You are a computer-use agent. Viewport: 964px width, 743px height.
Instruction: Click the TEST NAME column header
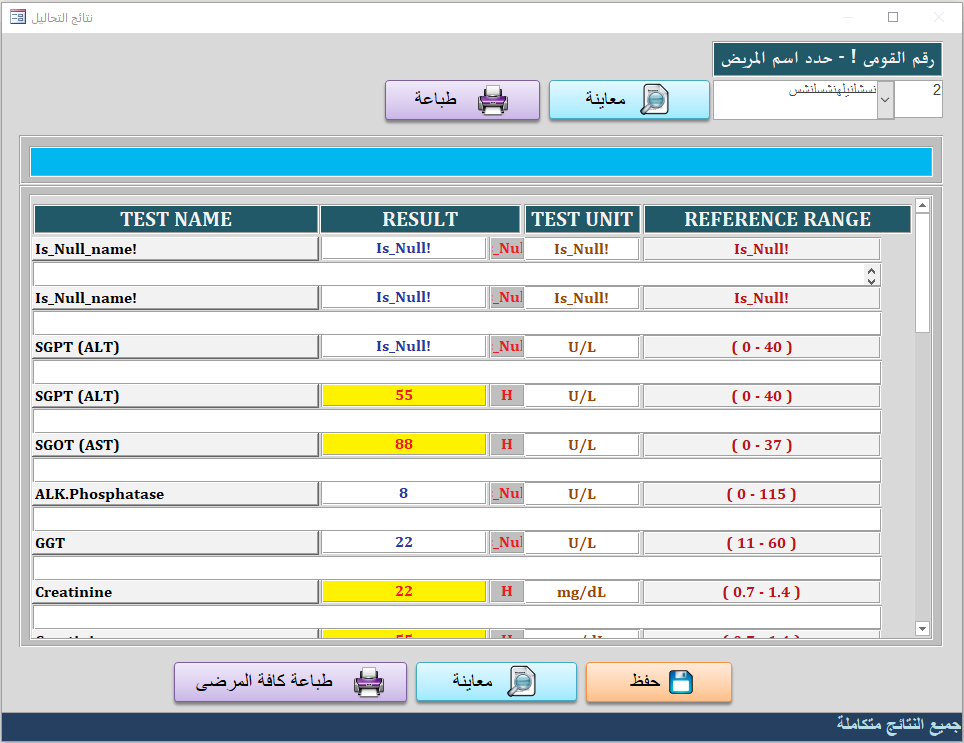click(176, 219)
